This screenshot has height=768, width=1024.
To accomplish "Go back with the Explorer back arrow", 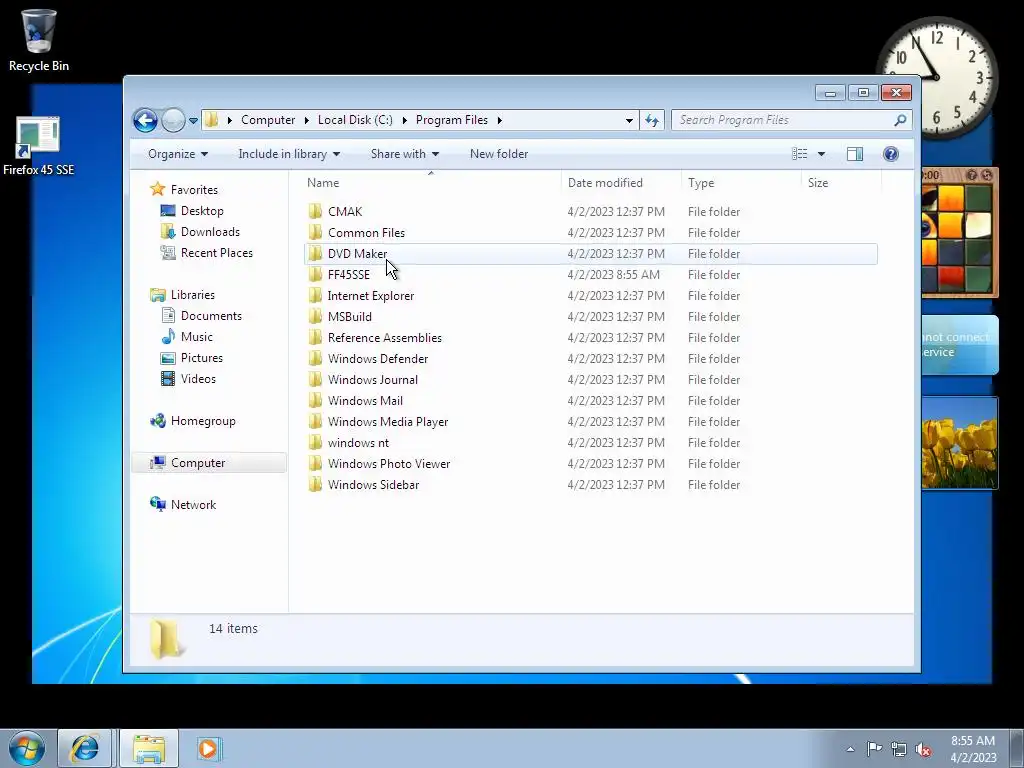I will tap(145, 120).
